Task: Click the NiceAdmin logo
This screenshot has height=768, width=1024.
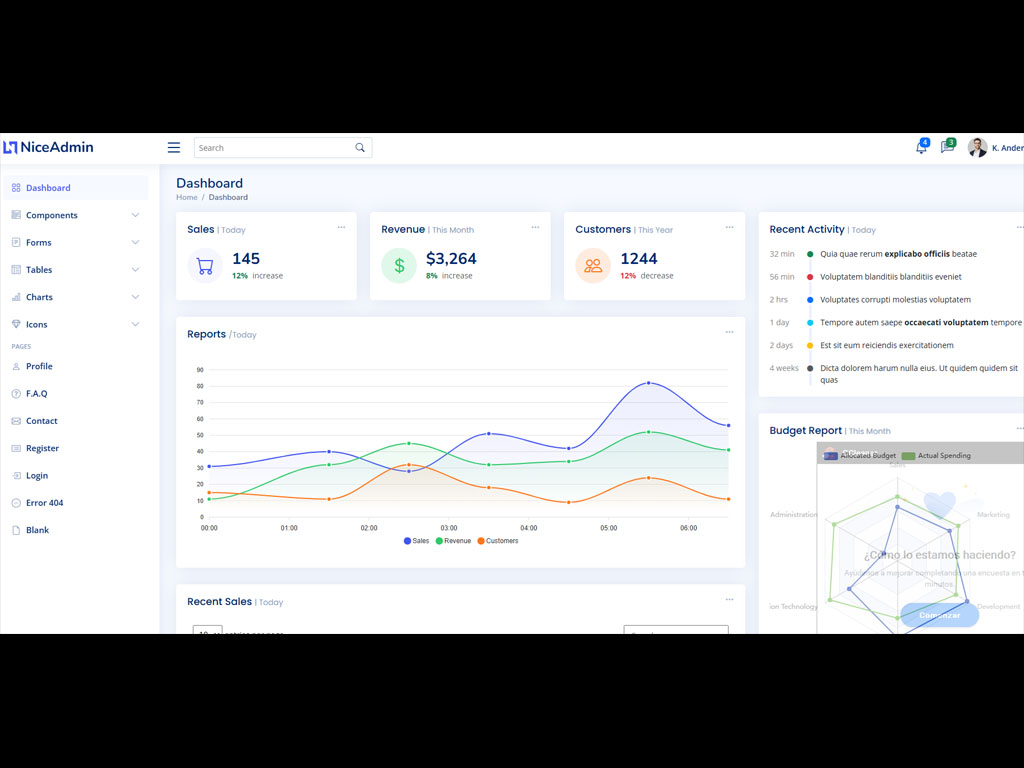Action: 48,148
